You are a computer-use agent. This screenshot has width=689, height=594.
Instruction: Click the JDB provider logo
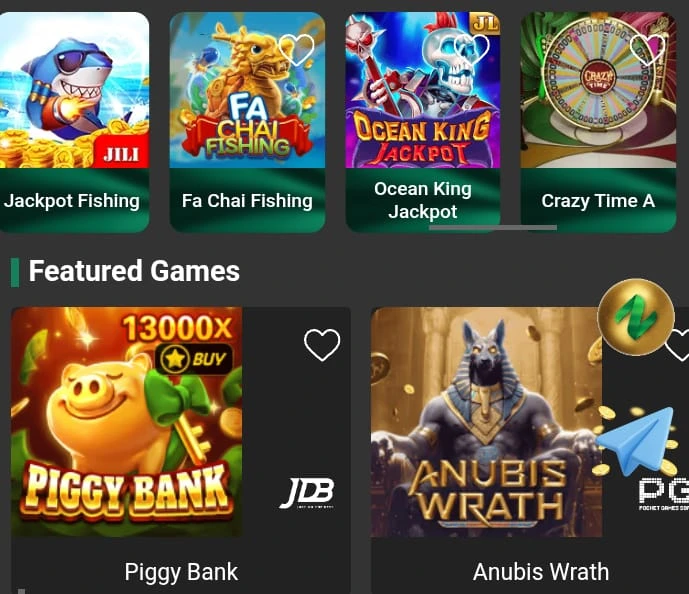307,493
